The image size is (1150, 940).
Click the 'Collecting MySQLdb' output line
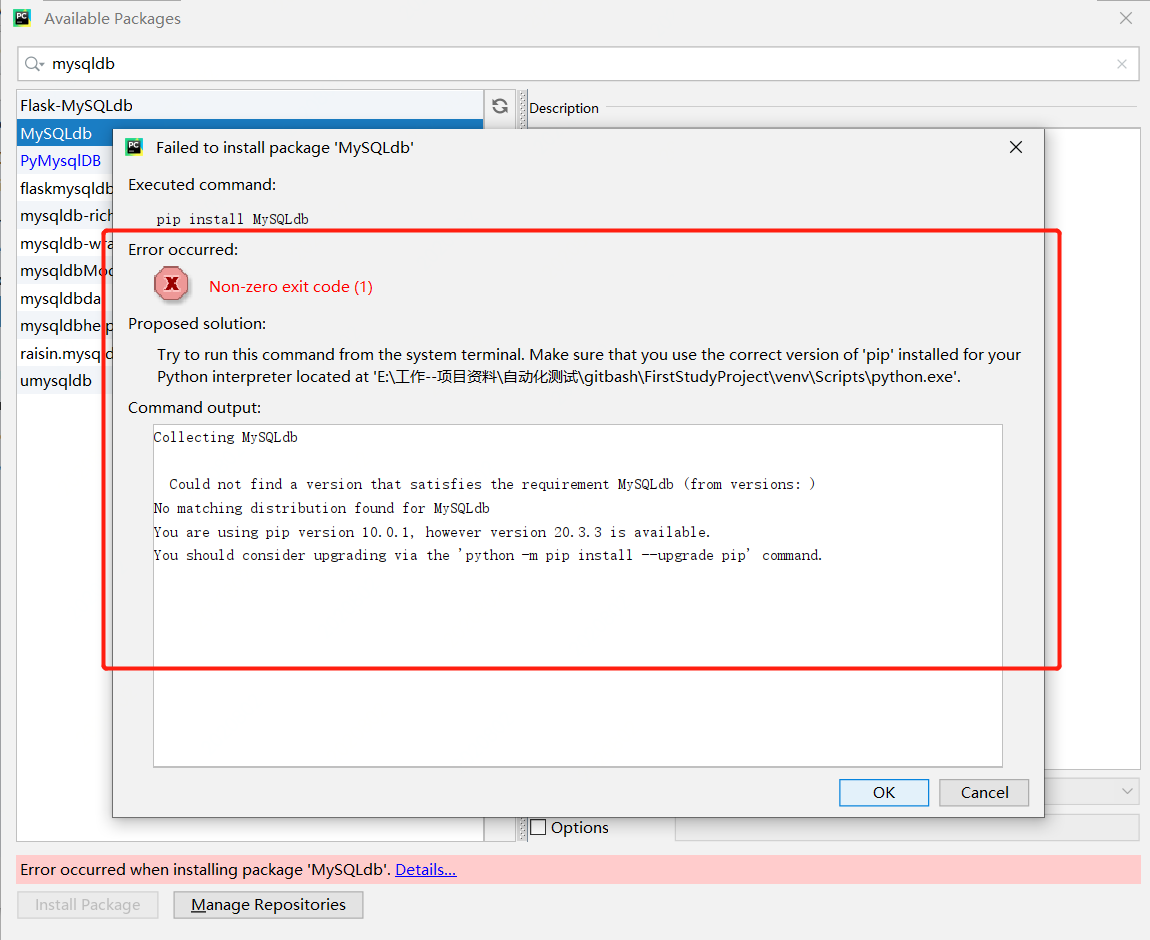225,437
